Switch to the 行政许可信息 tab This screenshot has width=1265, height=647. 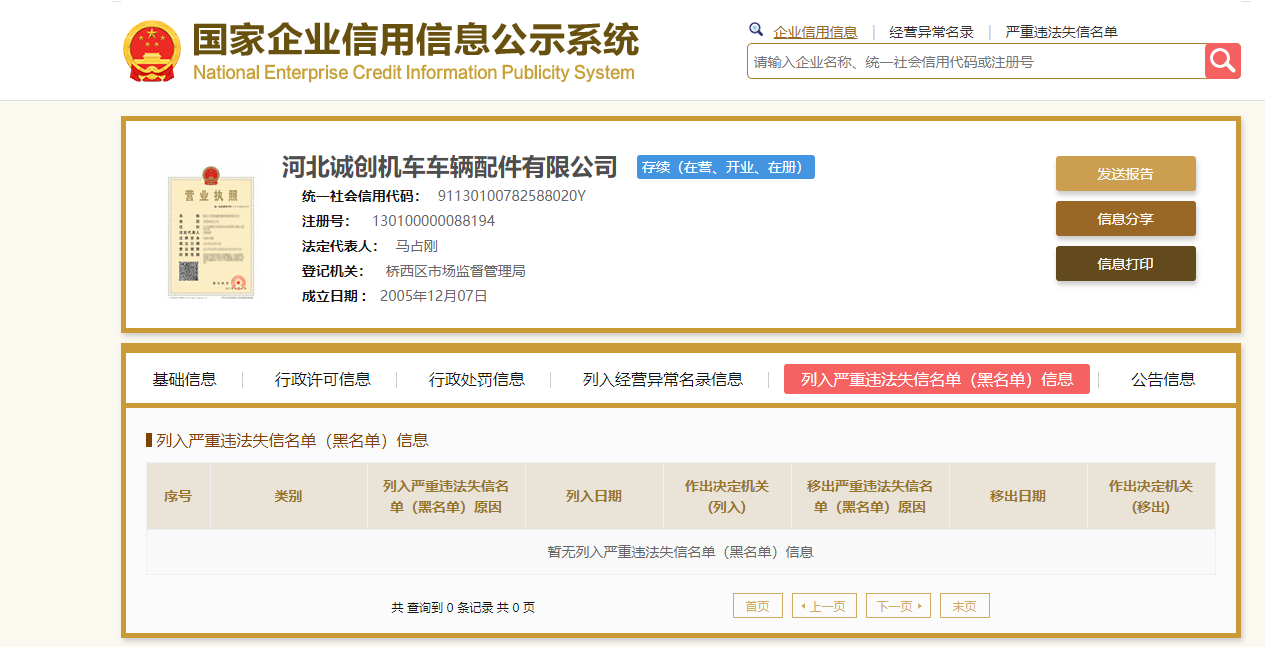click(x=323, y=379)
